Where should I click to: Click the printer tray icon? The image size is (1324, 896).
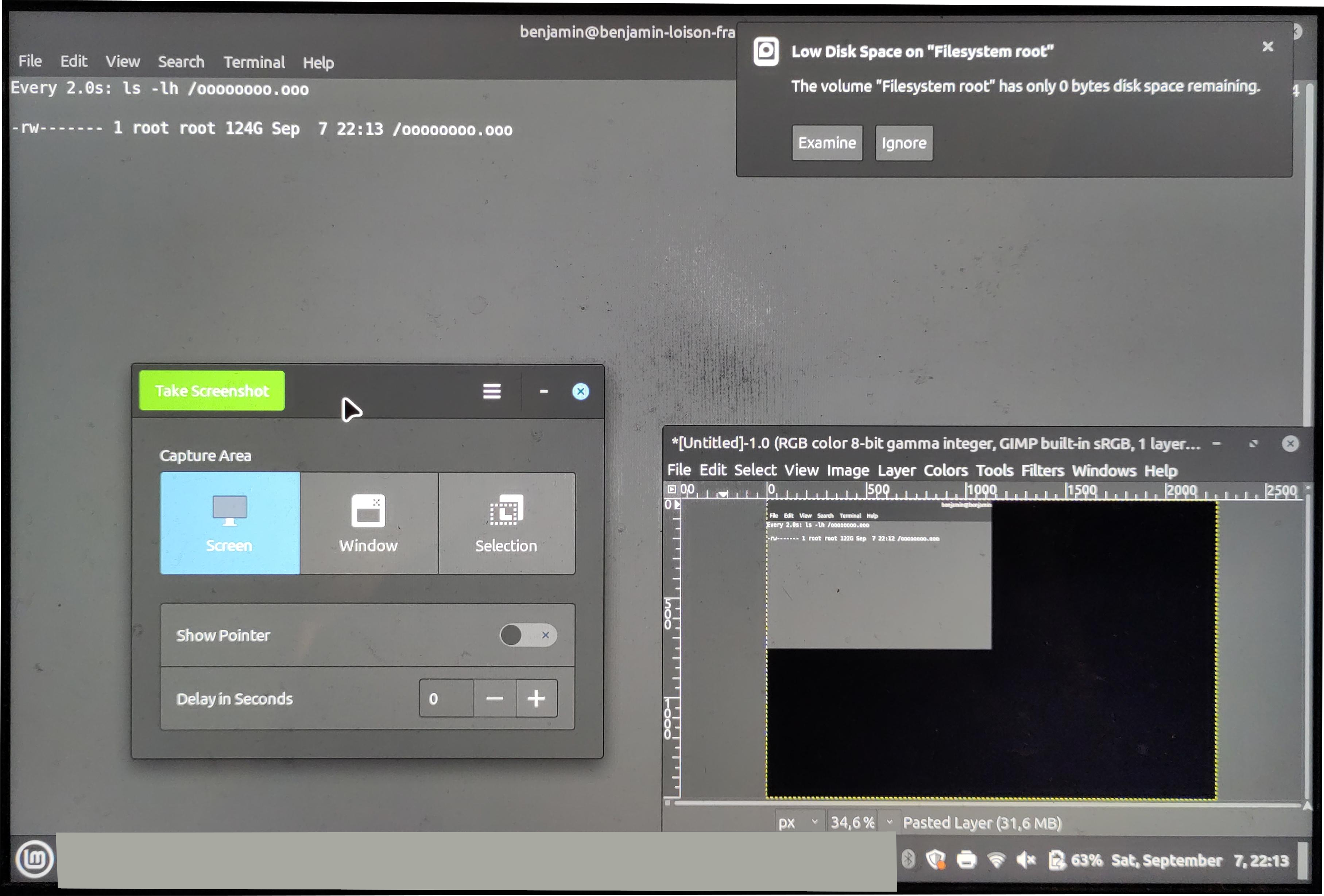click(x=966, y=859)
